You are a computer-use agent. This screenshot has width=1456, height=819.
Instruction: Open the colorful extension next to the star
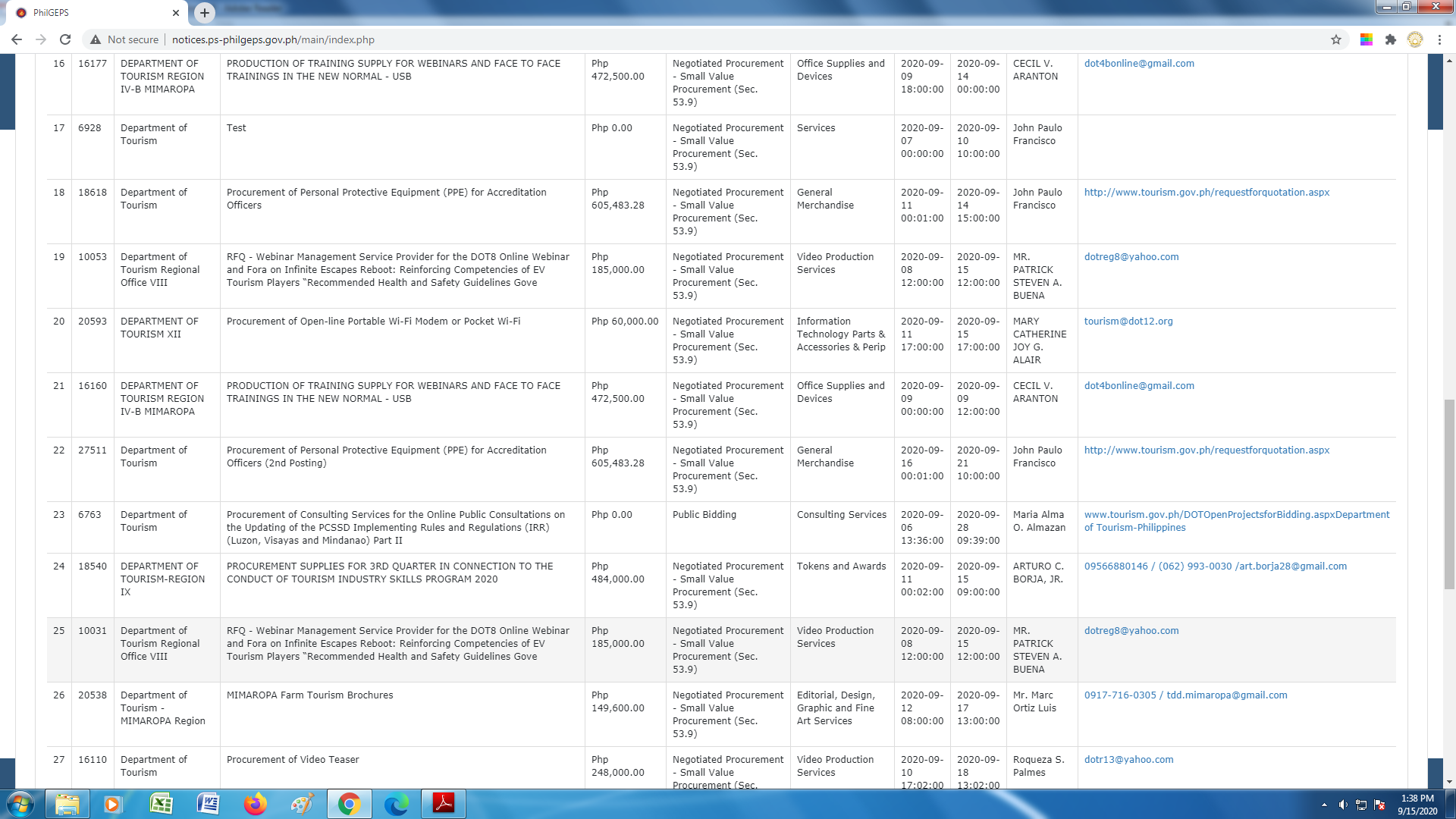click(1367, 39)
